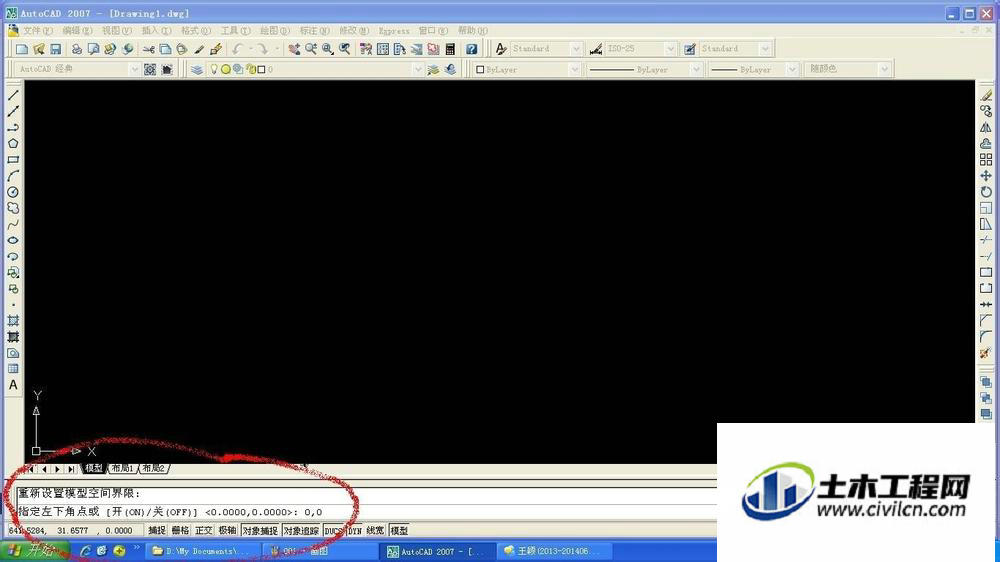Image resolution: width=1000 pixels, height=562 pixels.
Task: Select the Ellipse tool in the Draw toolbar
Action: [13, 240]
